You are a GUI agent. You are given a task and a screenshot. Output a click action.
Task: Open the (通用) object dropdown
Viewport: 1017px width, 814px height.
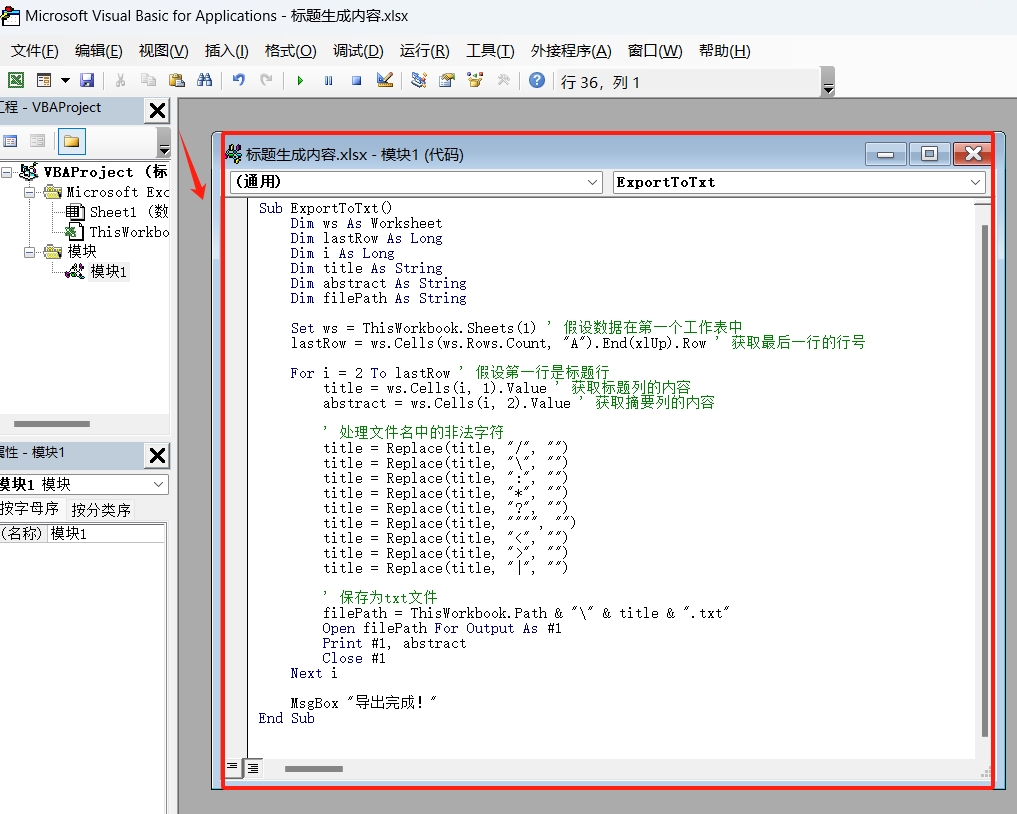(416, 182)
